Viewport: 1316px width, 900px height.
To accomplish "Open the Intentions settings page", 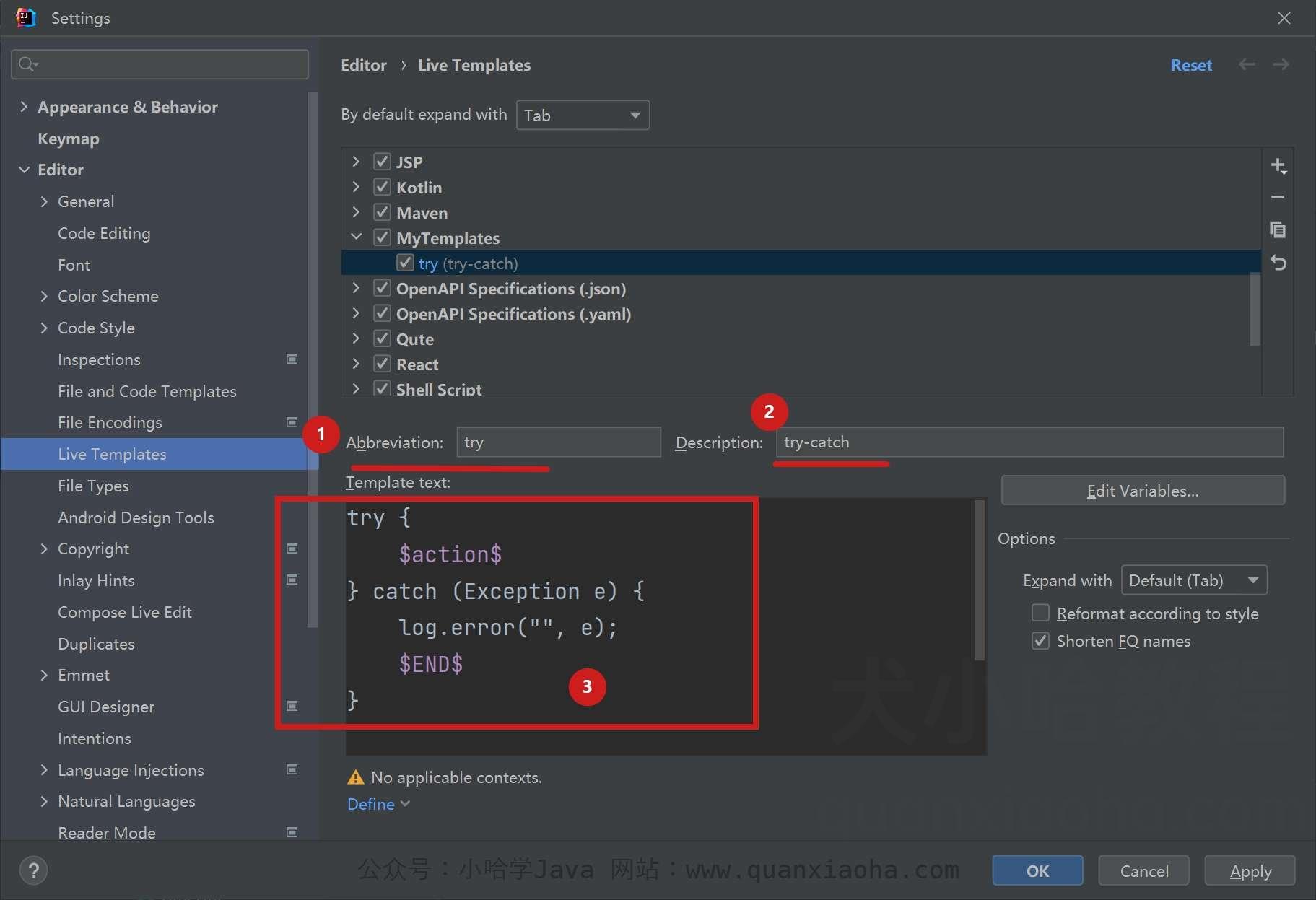I will 95,738.
